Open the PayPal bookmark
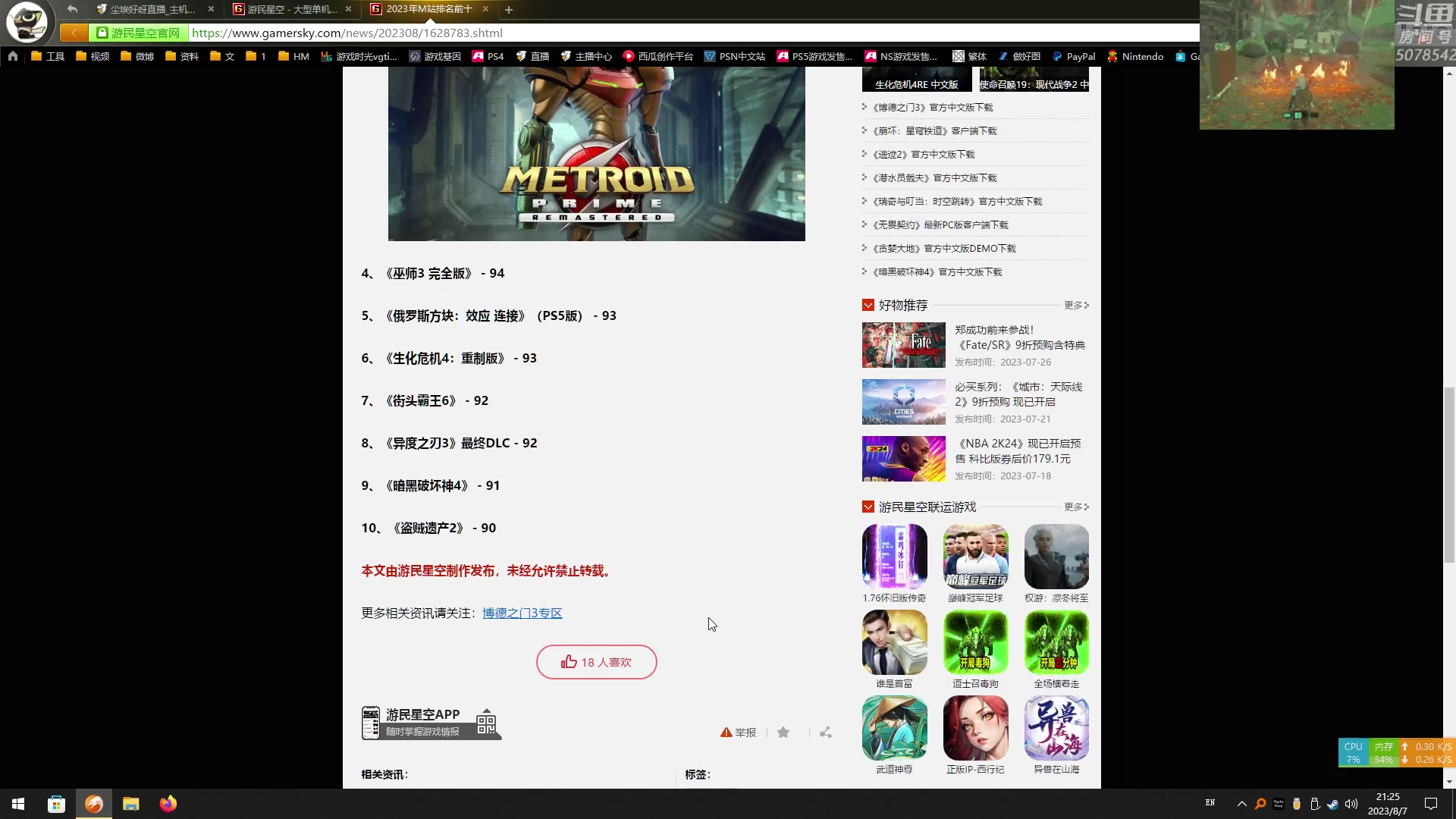This screenshot has height=819, width=1456. point(1074,56)
